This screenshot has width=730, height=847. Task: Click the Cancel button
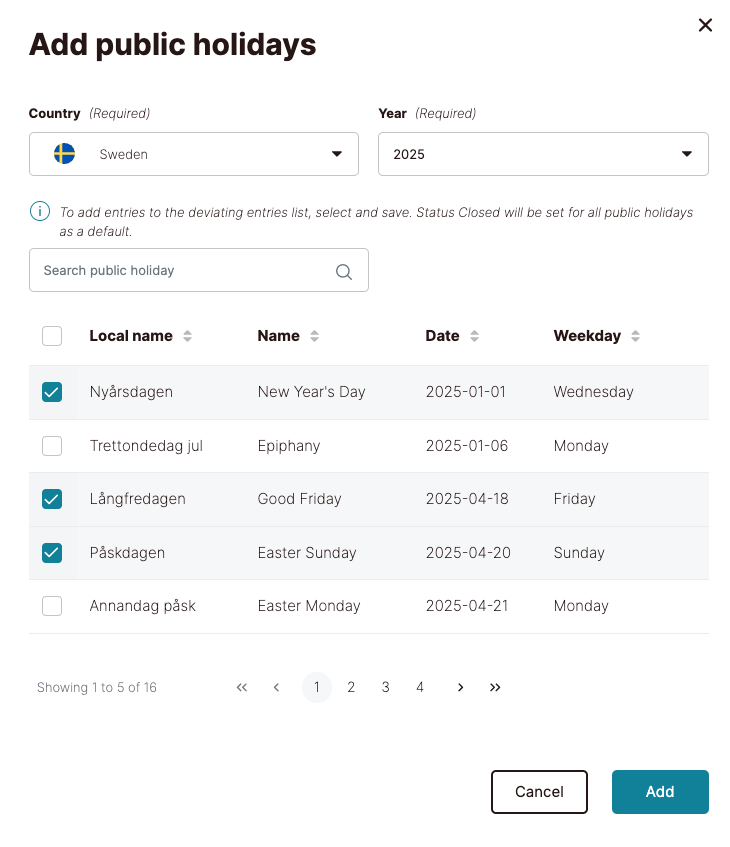pyautogui.click(x=539, y=792)
